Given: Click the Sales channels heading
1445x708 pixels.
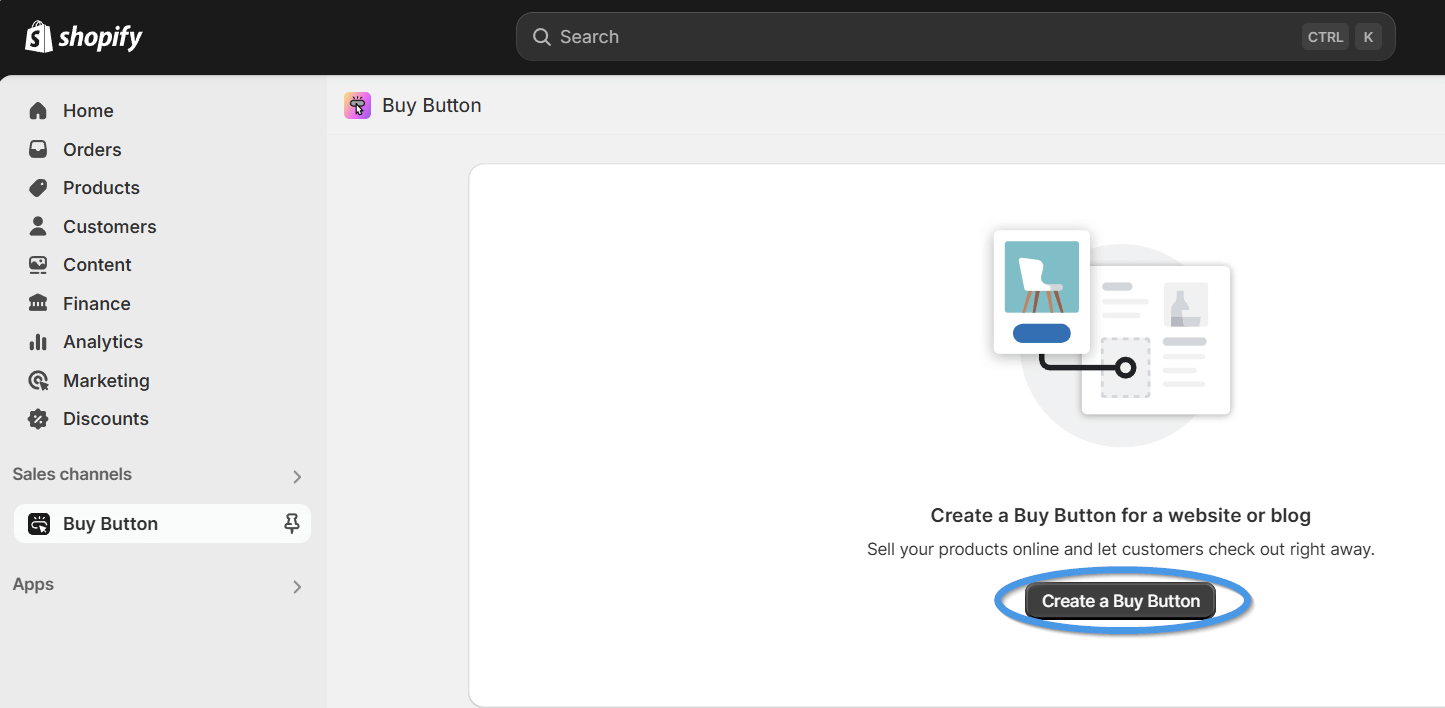Looking at the screenshot, I should 72,474.
